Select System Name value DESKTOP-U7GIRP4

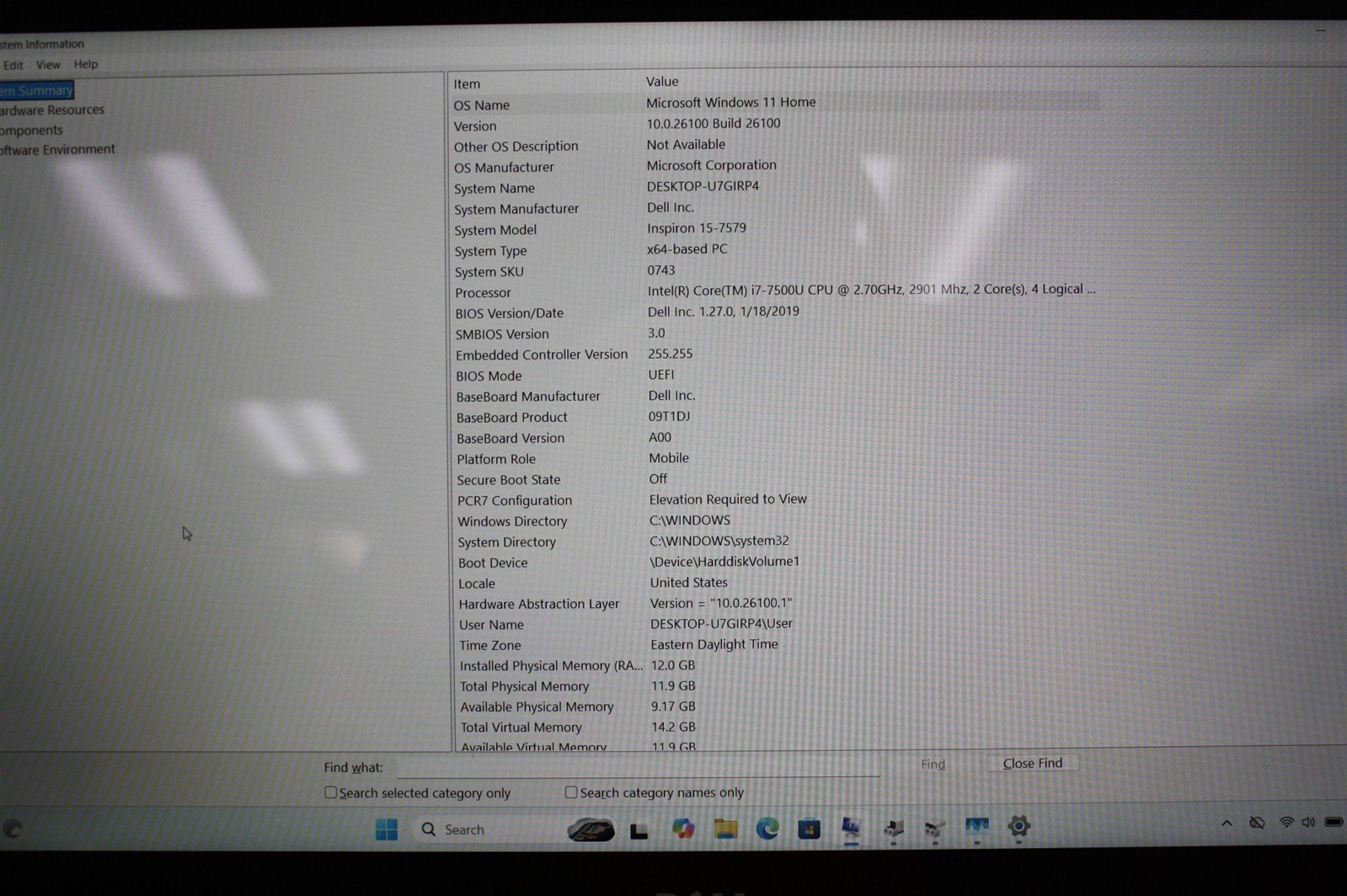click(703, 186)
